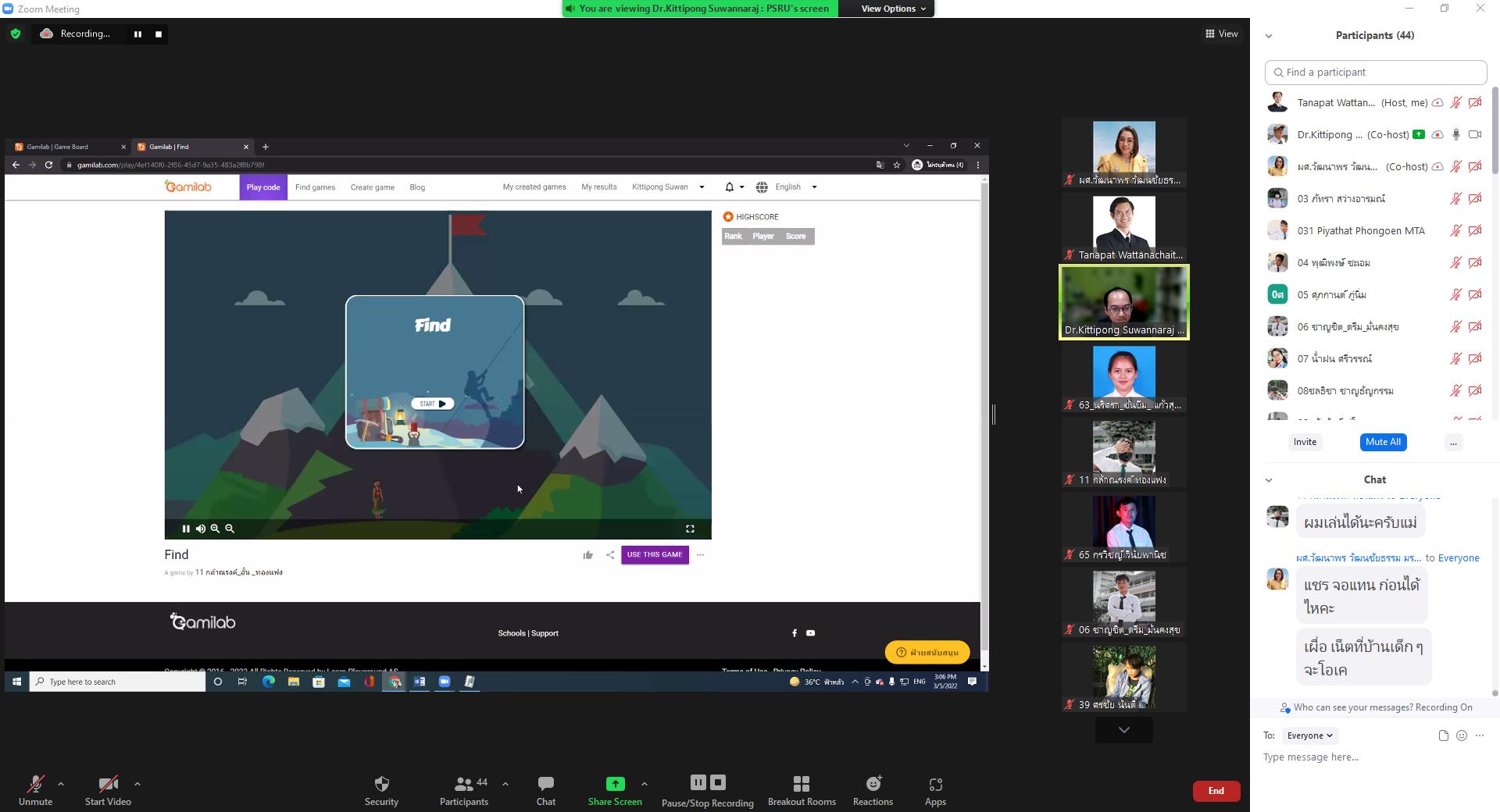The width and height of the screenshot is (1500, 812).
Task: Open Chat from Zoom toolbar
Action: coord(546,790)
